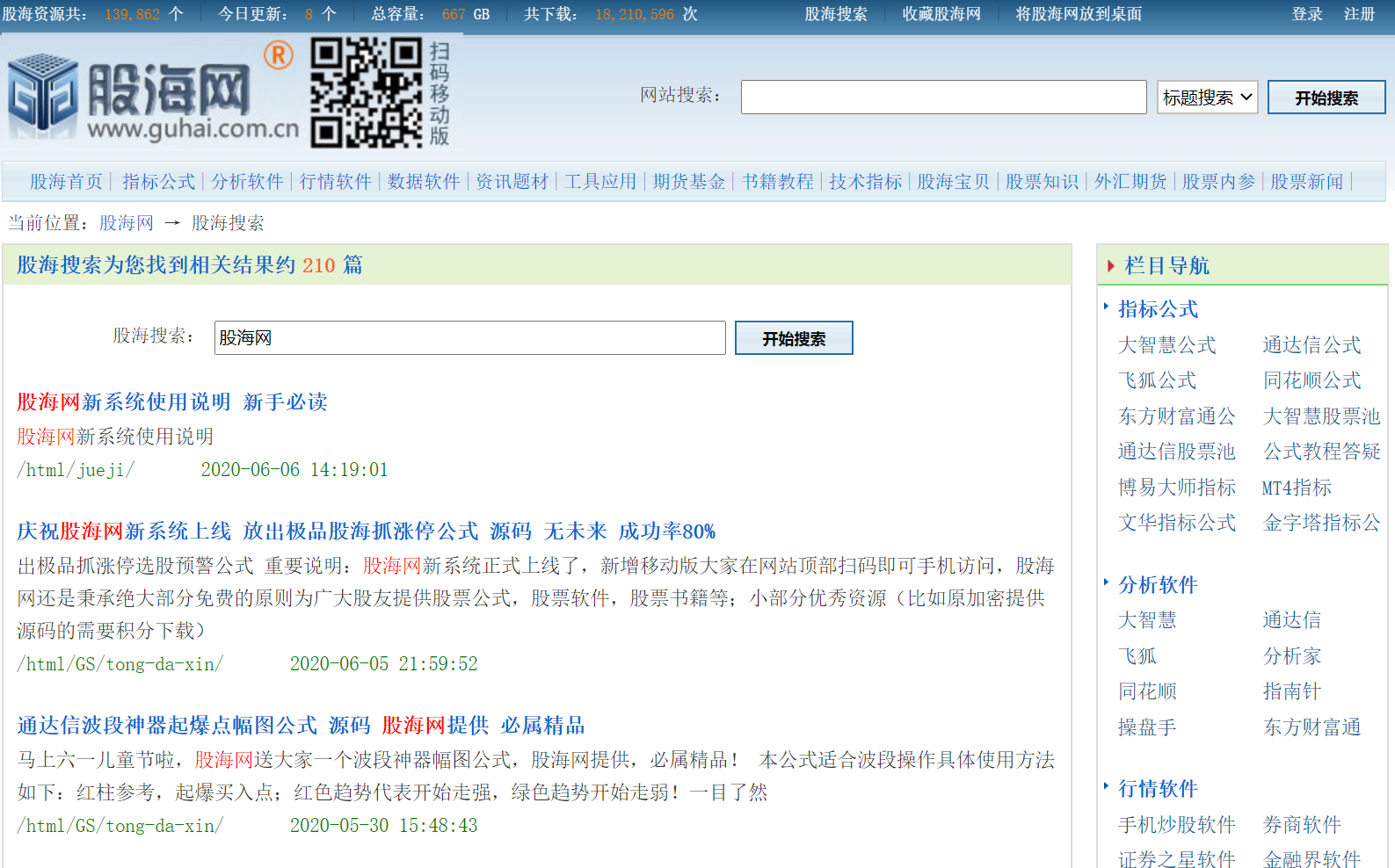This screenshot has height=868, width=1395.
Task: Open 股海搜索 link in top bar
Action: point(836,14)
